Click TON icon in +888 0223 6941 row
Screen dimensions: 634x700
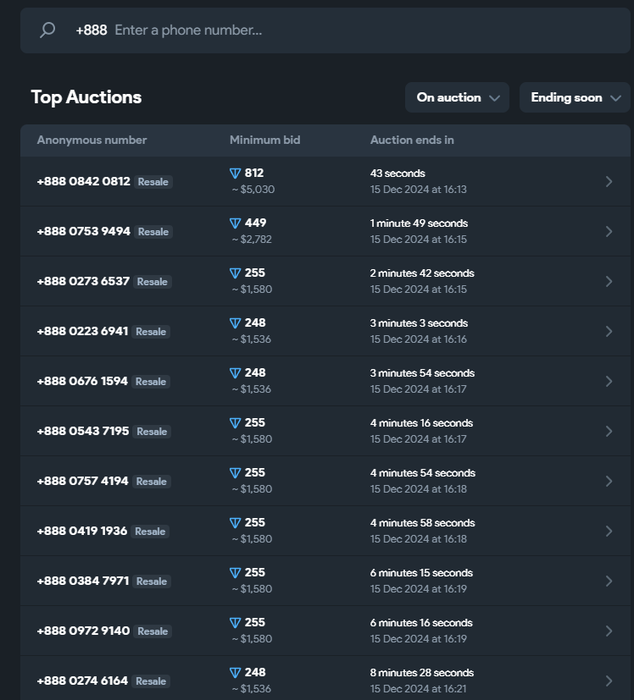[235, 323]
